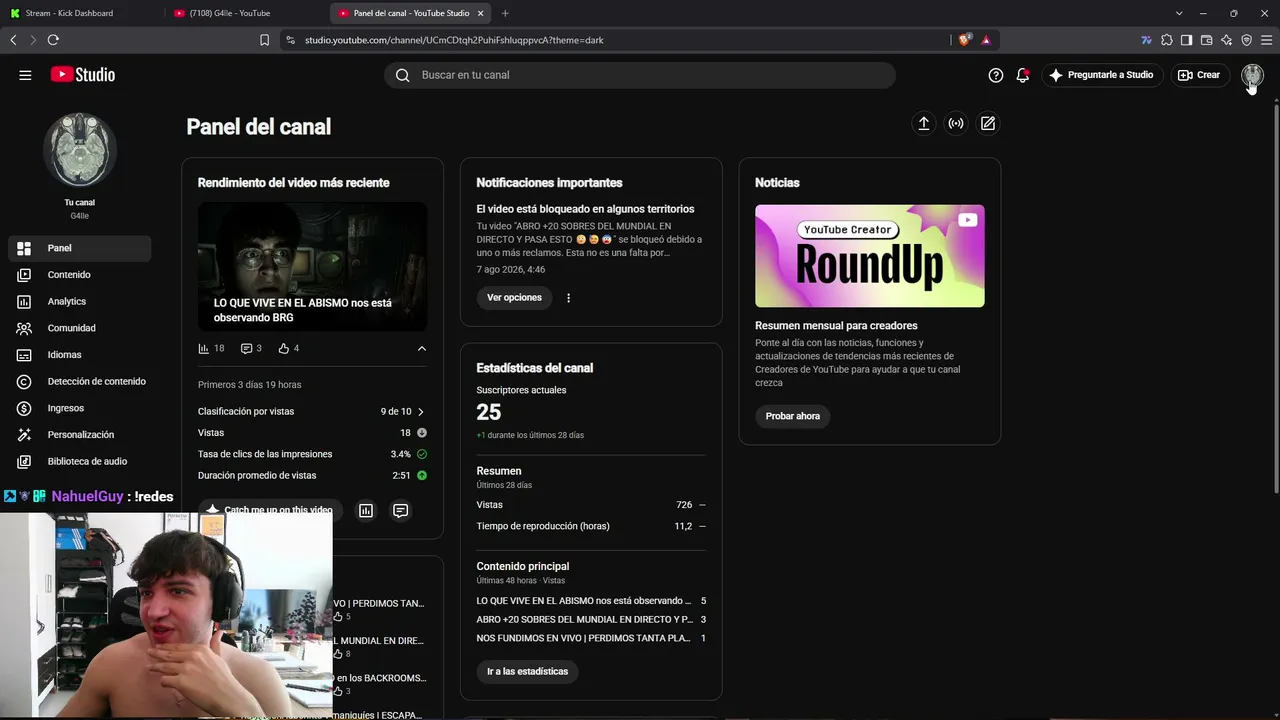Open the extensions puzzle icon
This screenshot has width=1280, height=720.
click(x=1166, y=40)
